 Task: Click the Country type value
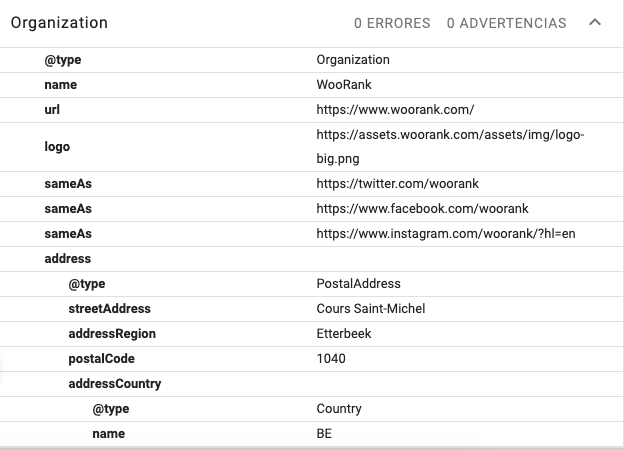click(339, 409)
